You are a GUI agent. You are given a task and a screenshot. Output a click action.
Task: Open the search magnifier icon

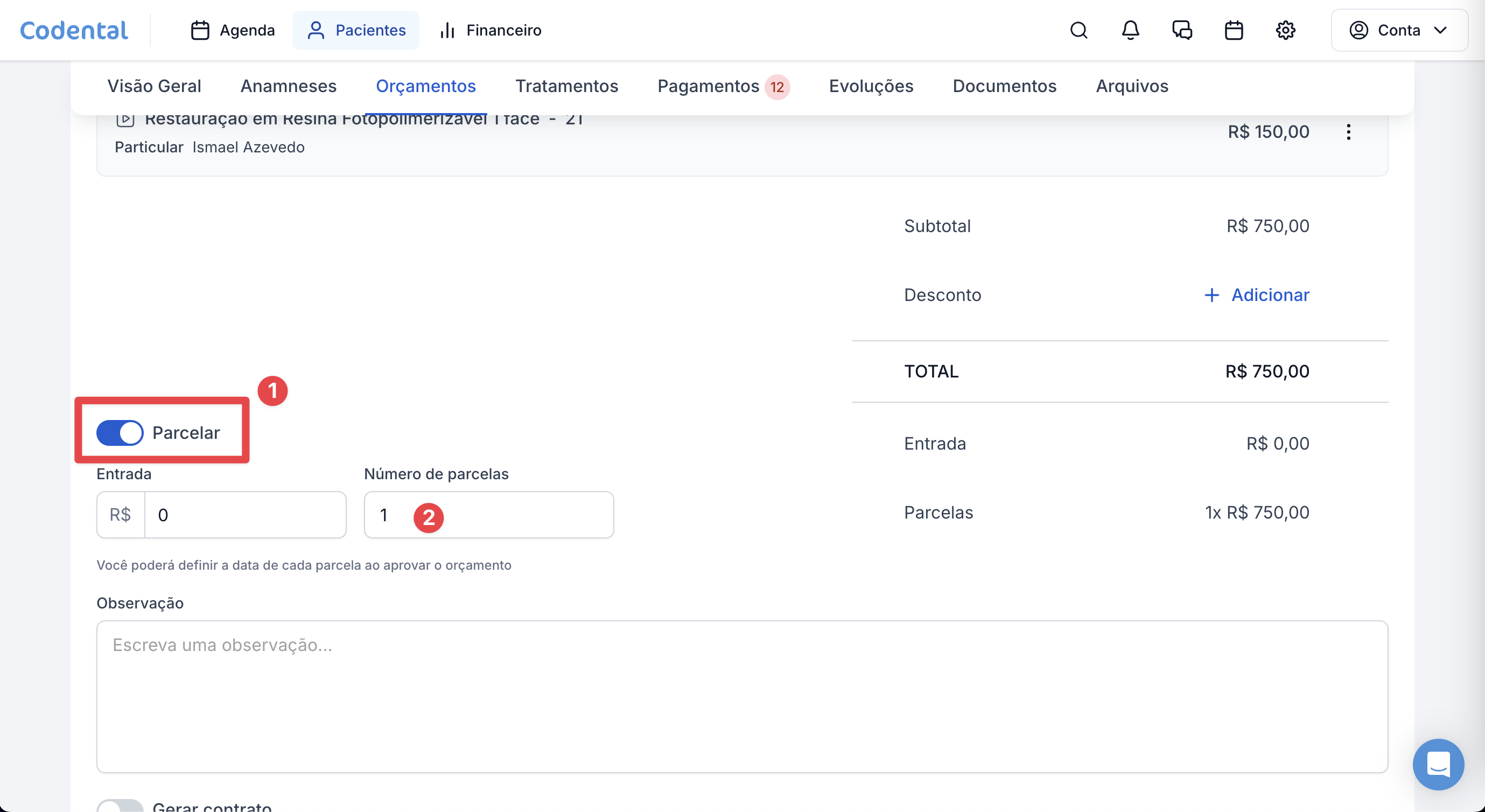1078,30
